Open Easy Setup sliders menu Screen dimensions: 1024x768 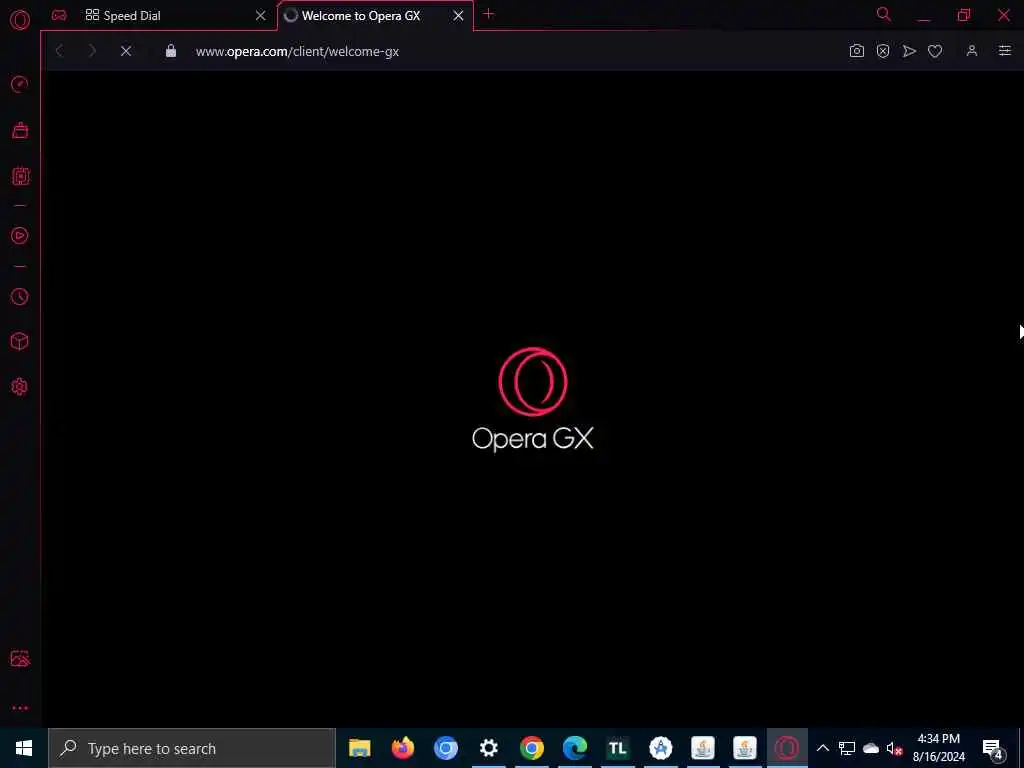(1005, 51)
